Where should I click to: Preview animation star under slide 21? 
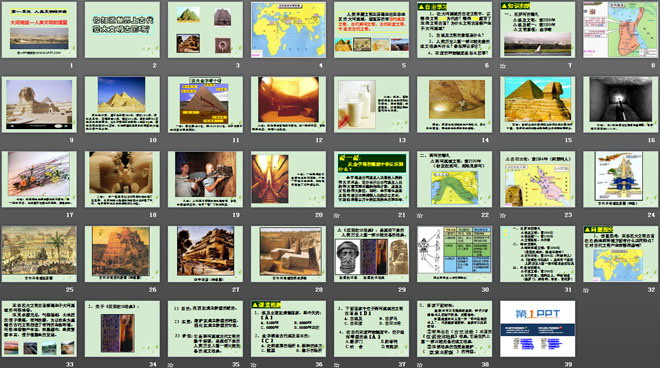pyautogui.click(x=337, y=216)
